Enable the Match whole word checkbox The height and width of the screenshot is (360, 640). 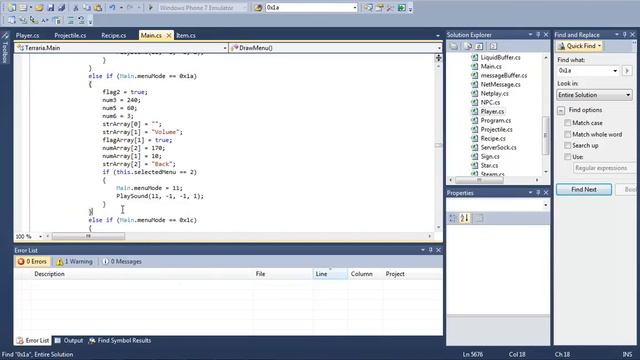coord(567,134)
